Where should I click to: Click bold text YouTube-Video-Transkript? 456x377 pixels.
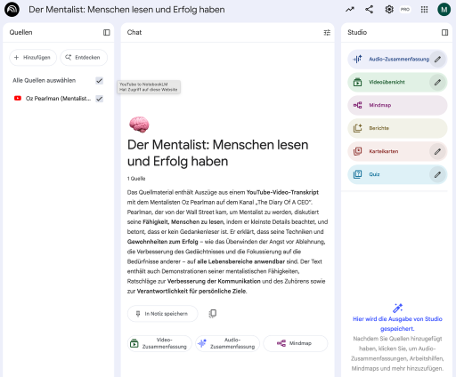(283, 192)
